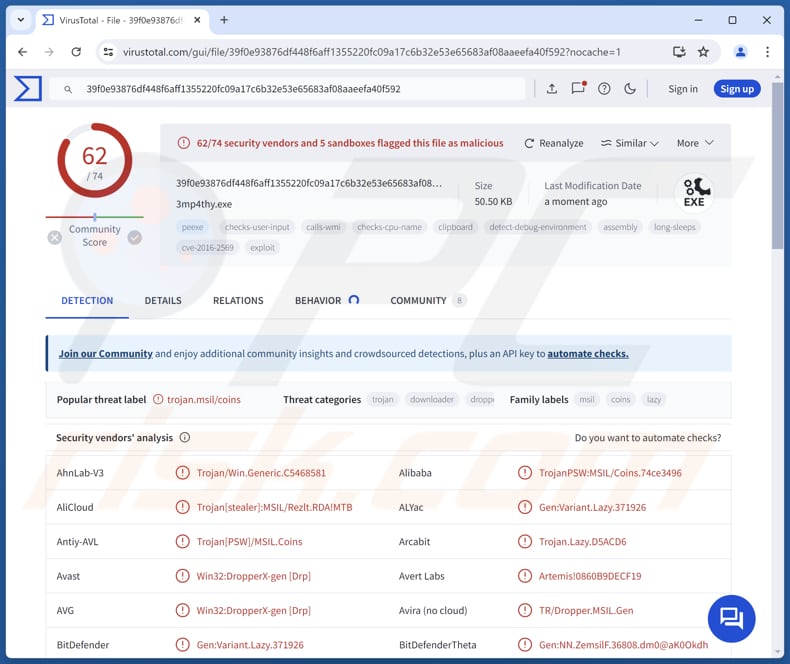Click the msil family label chip
The image size is (790, 664).
click(x=586, y=400)
